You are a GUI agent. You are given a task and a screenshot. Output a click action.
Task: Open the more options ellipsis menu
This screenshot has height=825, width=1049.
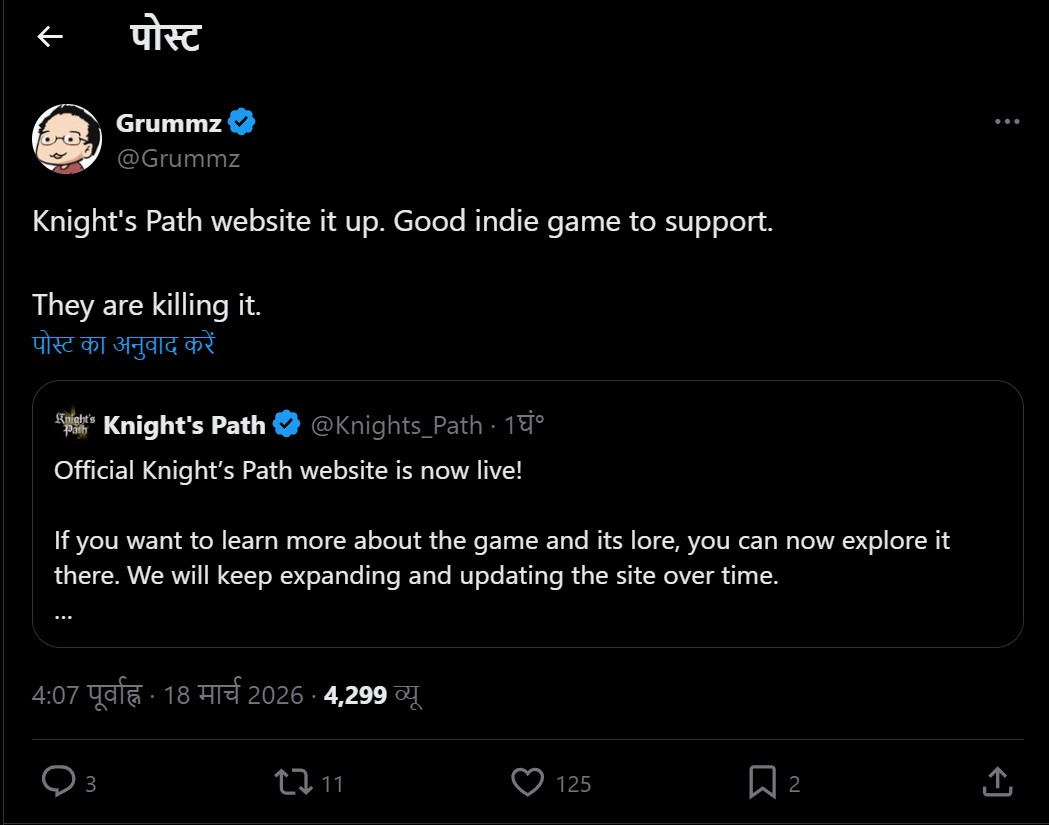point(1006,122)
